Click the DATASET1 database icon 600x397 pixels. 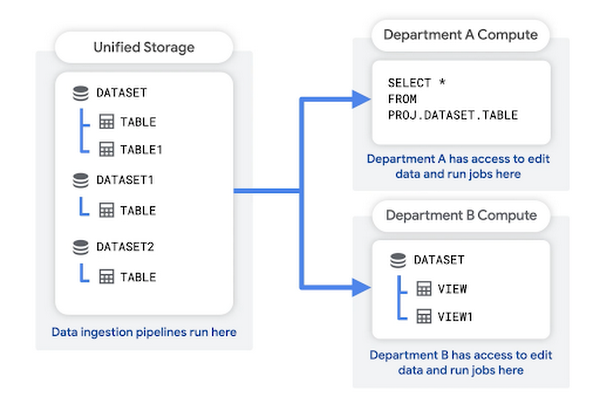(x=80, y=180)
